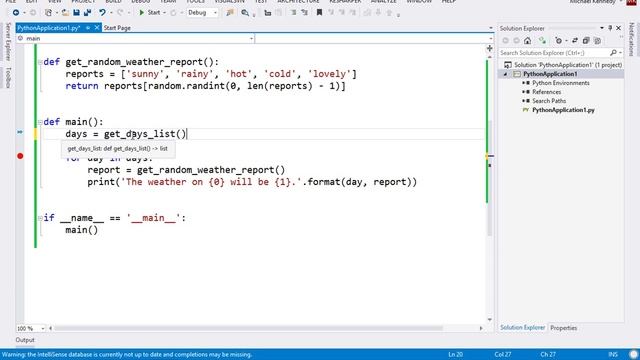Image resolution: width=640 pixels, height=360 pixels.
Task: Click the Collapse All icon in Solution Explorer
Action: [x=586, y=40]
